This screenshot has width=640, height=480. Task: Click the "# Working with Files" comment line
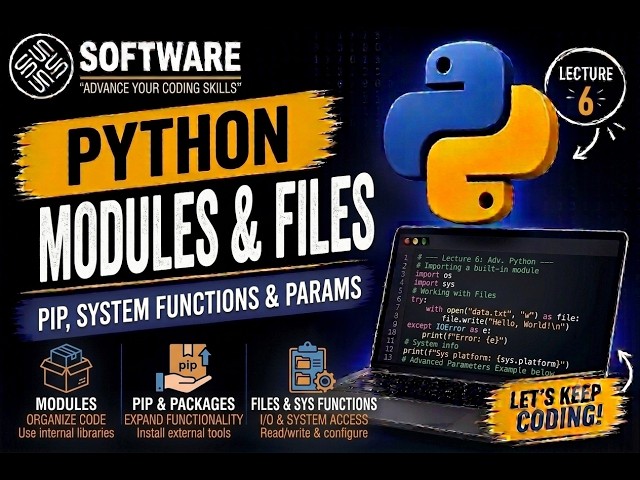coord(453,293)
